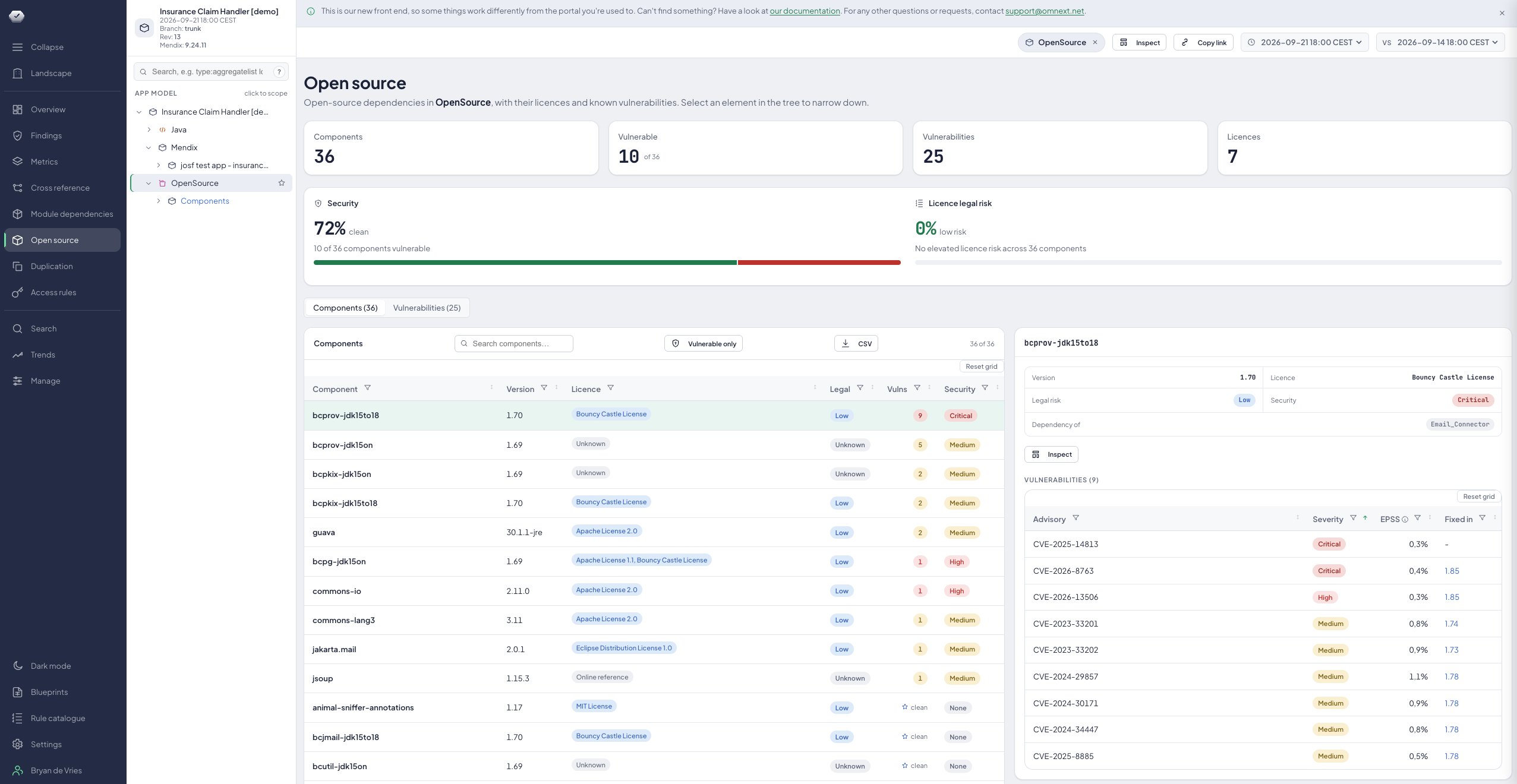Open the Rule catalogue
The height and width of the screenshot is (784, 1517).
(x=62, y=718)
